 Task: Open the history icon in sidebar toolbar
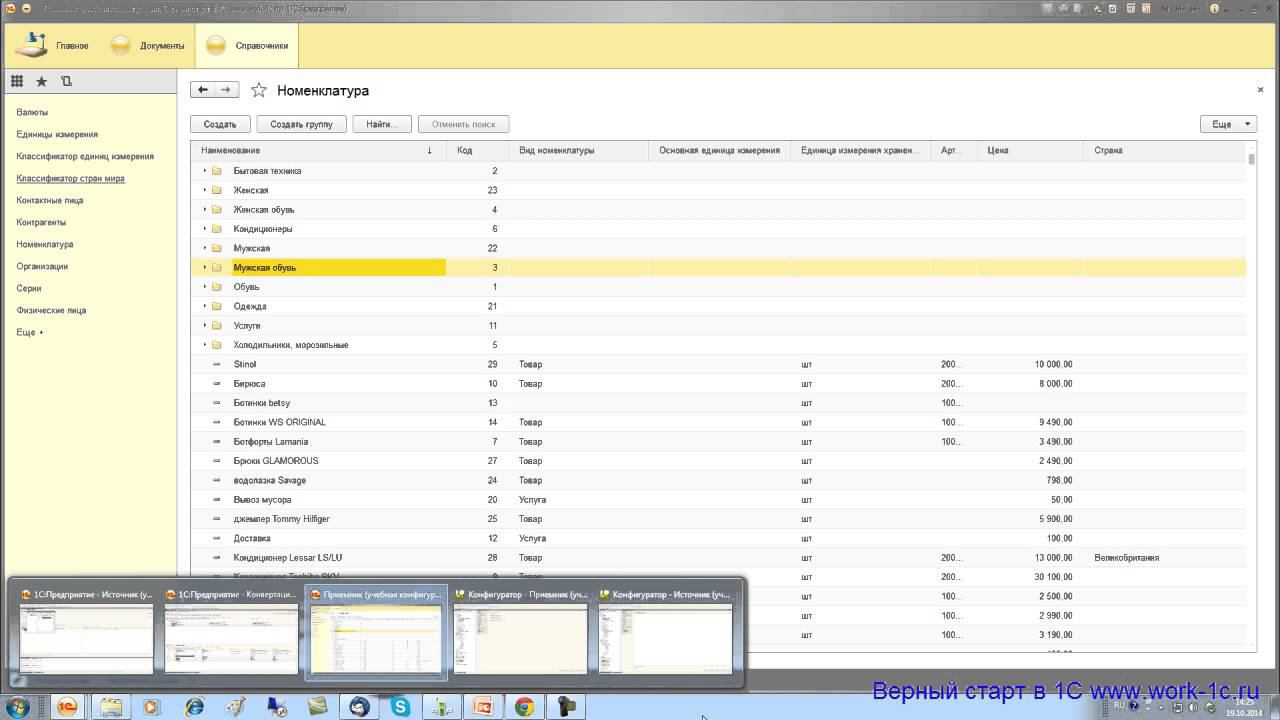coord(66,81)
